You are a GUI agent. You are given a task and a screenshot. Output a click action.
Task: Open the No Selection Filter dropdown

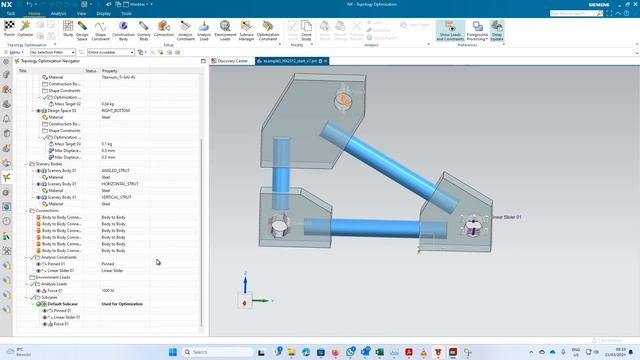tap(53, 52)
